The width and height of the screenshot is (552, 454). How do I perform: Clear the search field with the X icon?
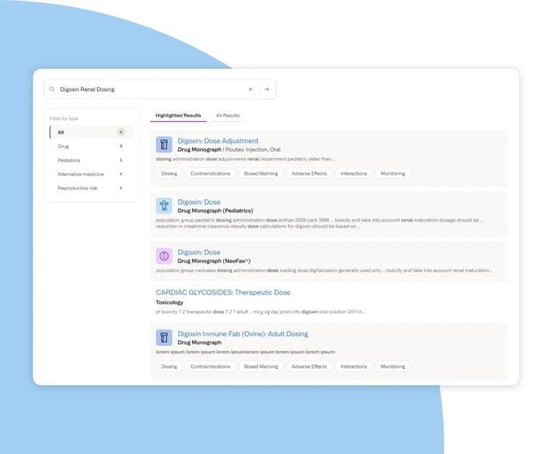point(250,89)
